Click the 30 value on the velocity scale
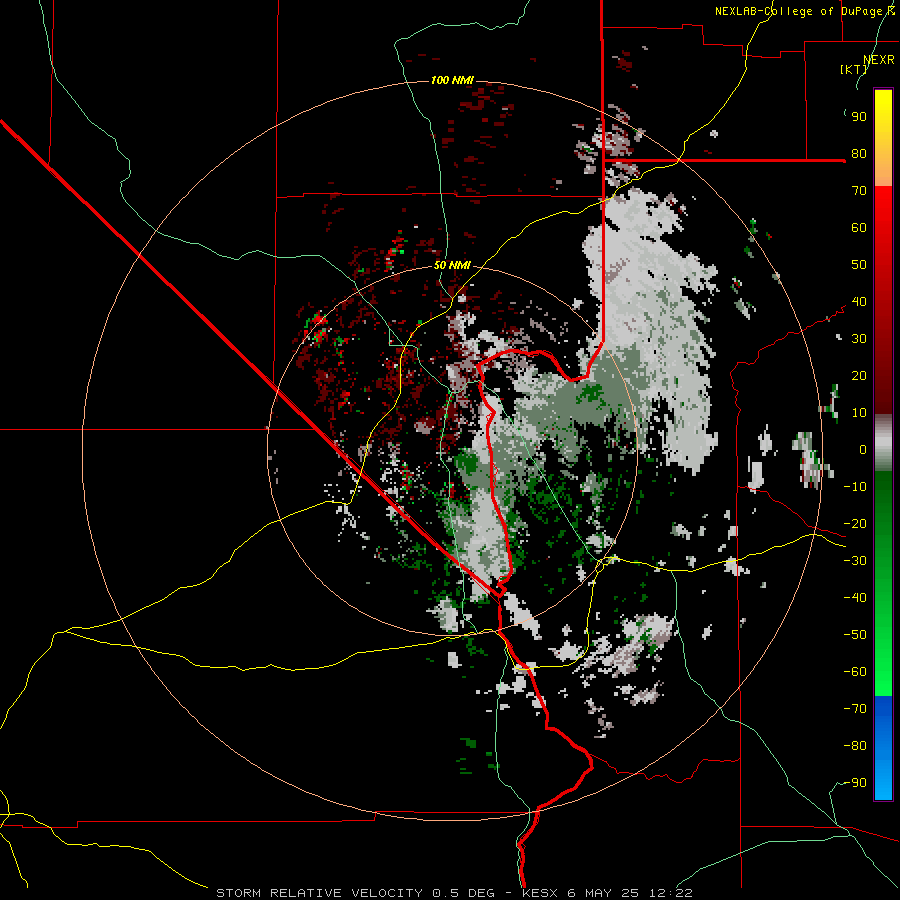Screen dimensions: 900x900 click(859, 339)
